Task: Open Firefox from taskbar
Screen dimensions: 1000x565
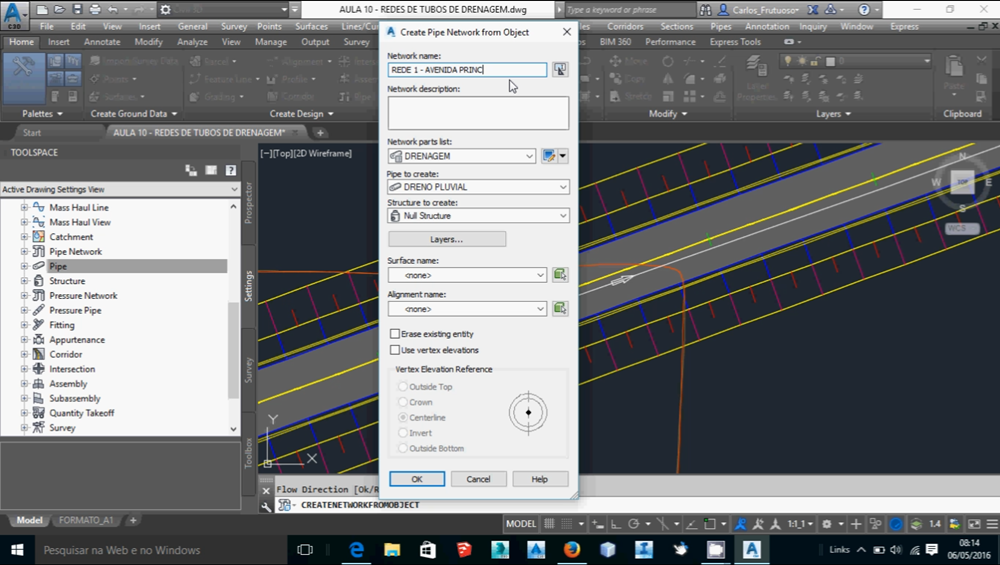Action: coord(571,550)
